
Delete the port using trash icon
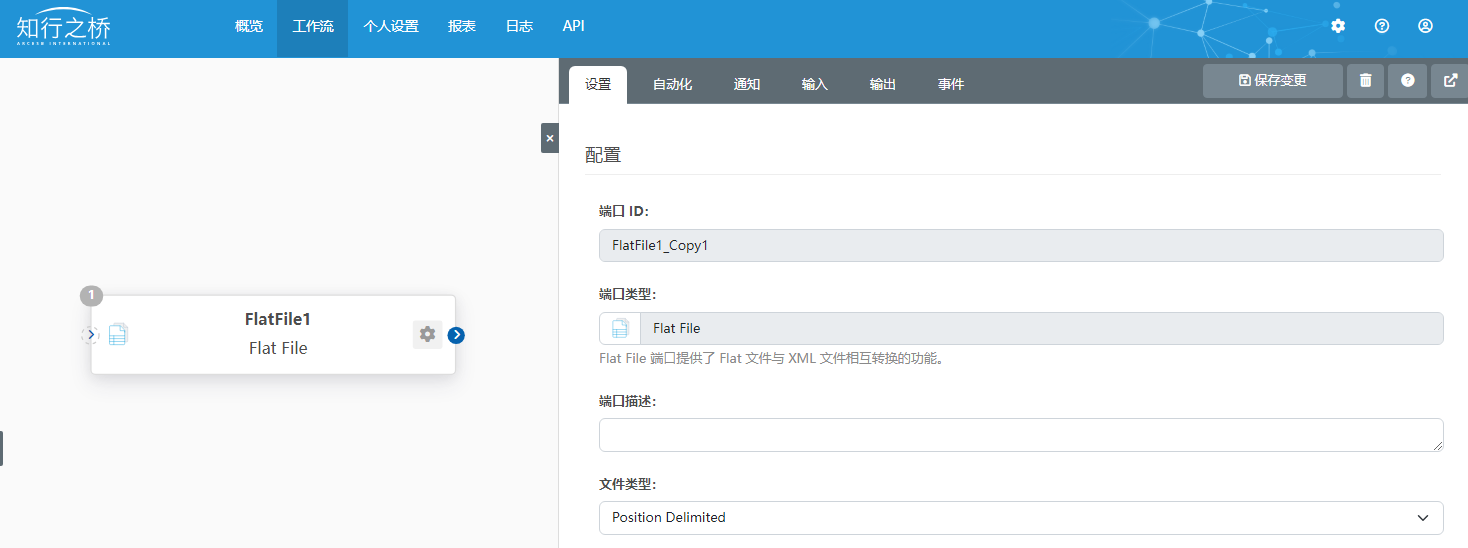1365,81
